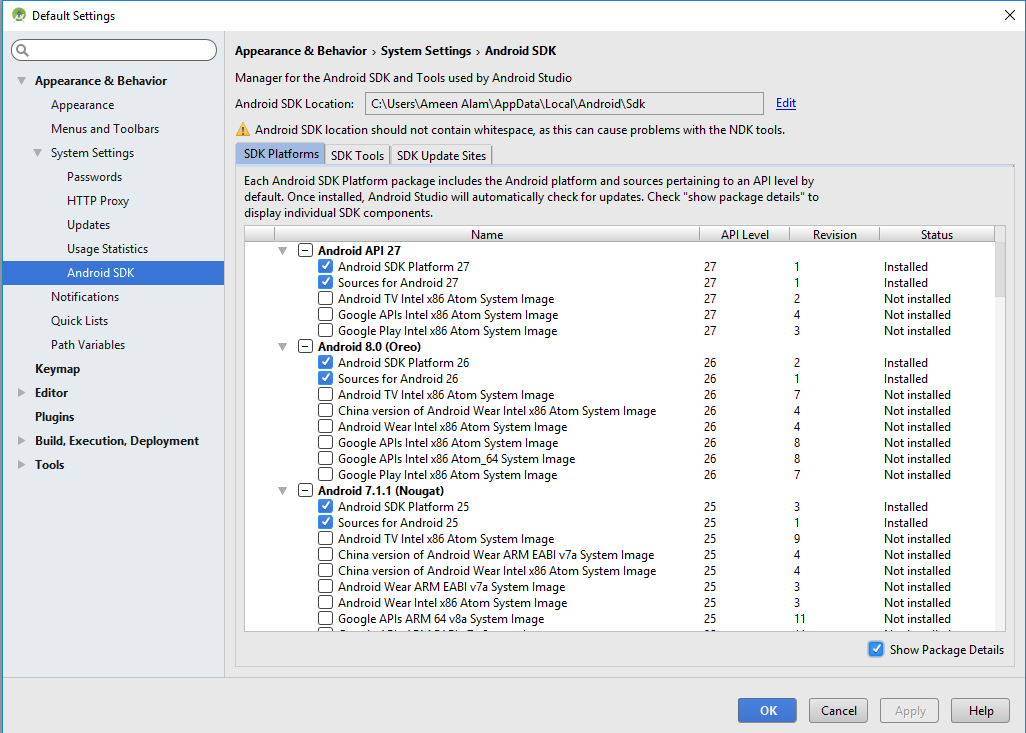Check Google APIs ARM 64 v8a System Image
Image resolution: width=1026 pixels, height=733 pixels.
pos(325,618)
